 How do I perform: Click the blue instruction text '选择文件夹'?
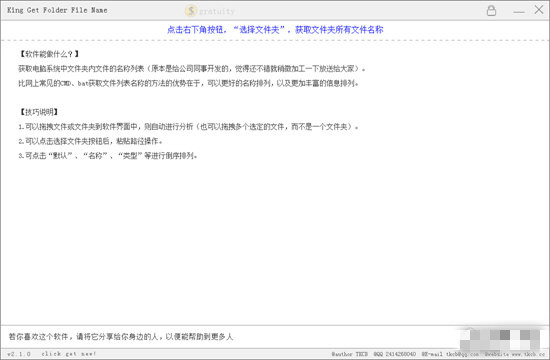pos(259,30)
